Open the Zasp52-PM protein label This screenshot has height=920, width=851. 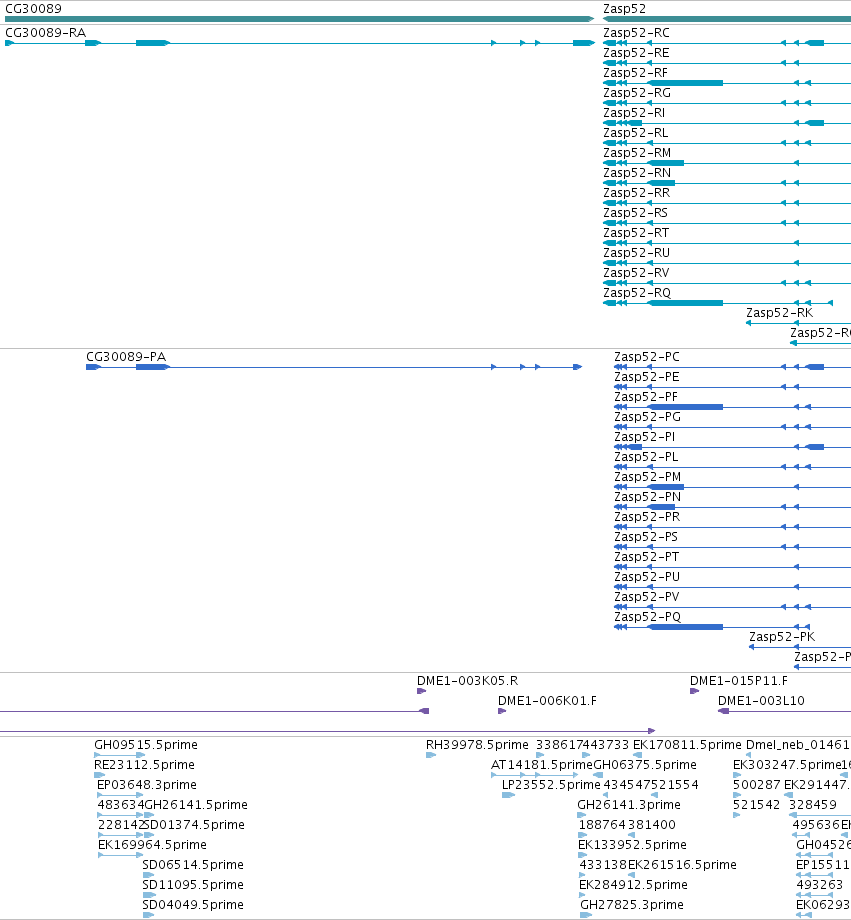[647, 476]
